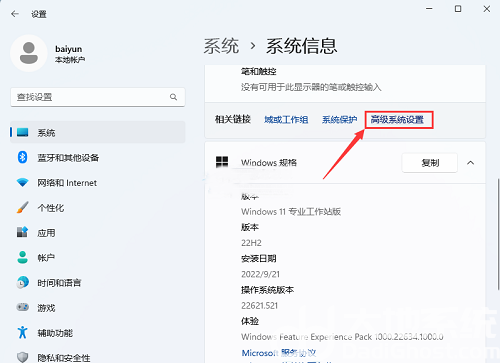Click the time and language globe icon

click(22, 283)
